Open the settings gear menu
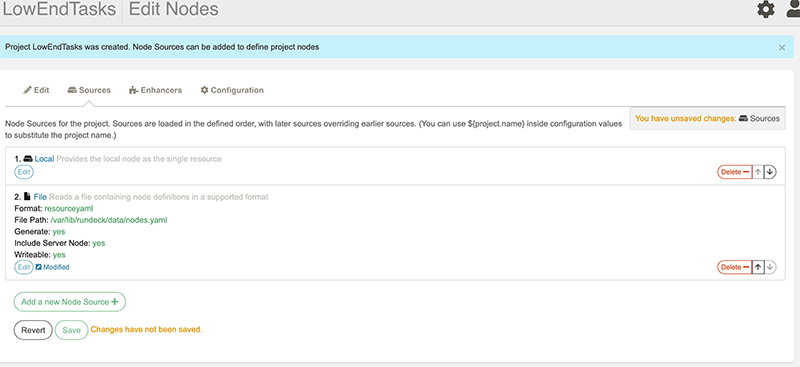The image size is (800, 367). click(x=765, y=9)
